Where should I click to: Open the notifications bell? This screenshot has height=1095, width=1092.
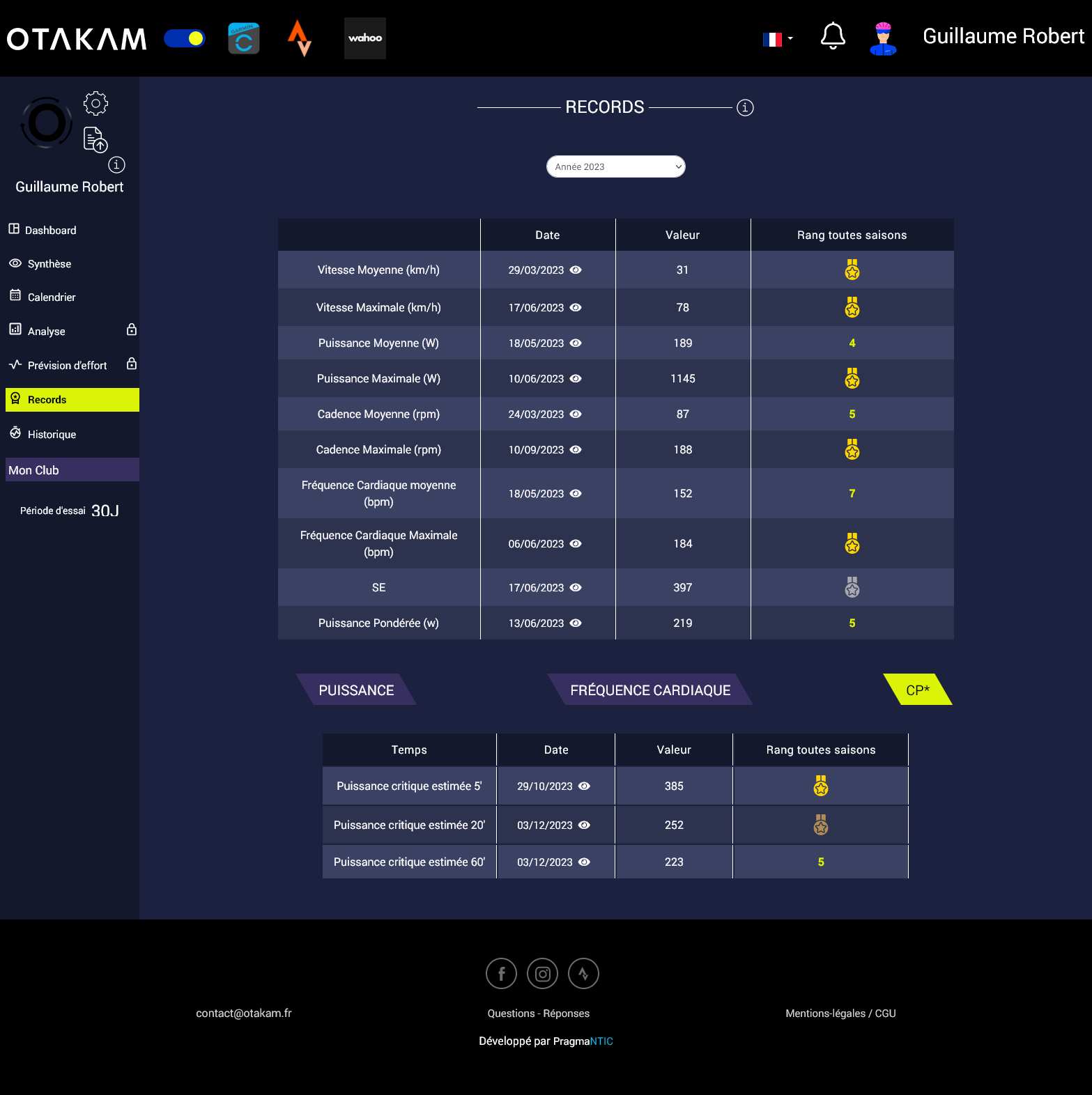833,36
